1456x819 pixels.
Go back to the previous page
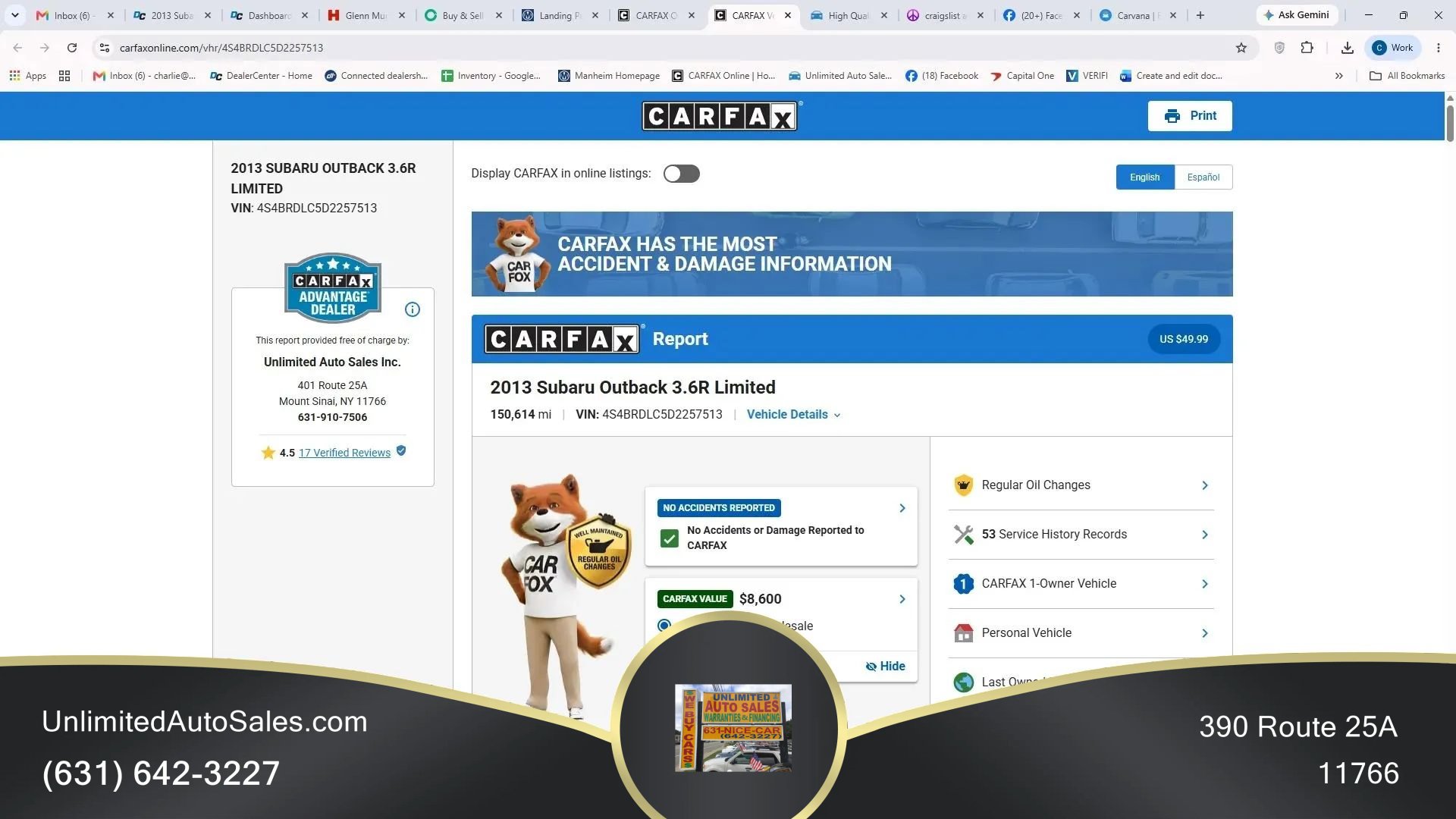click(x=17, y=48)
